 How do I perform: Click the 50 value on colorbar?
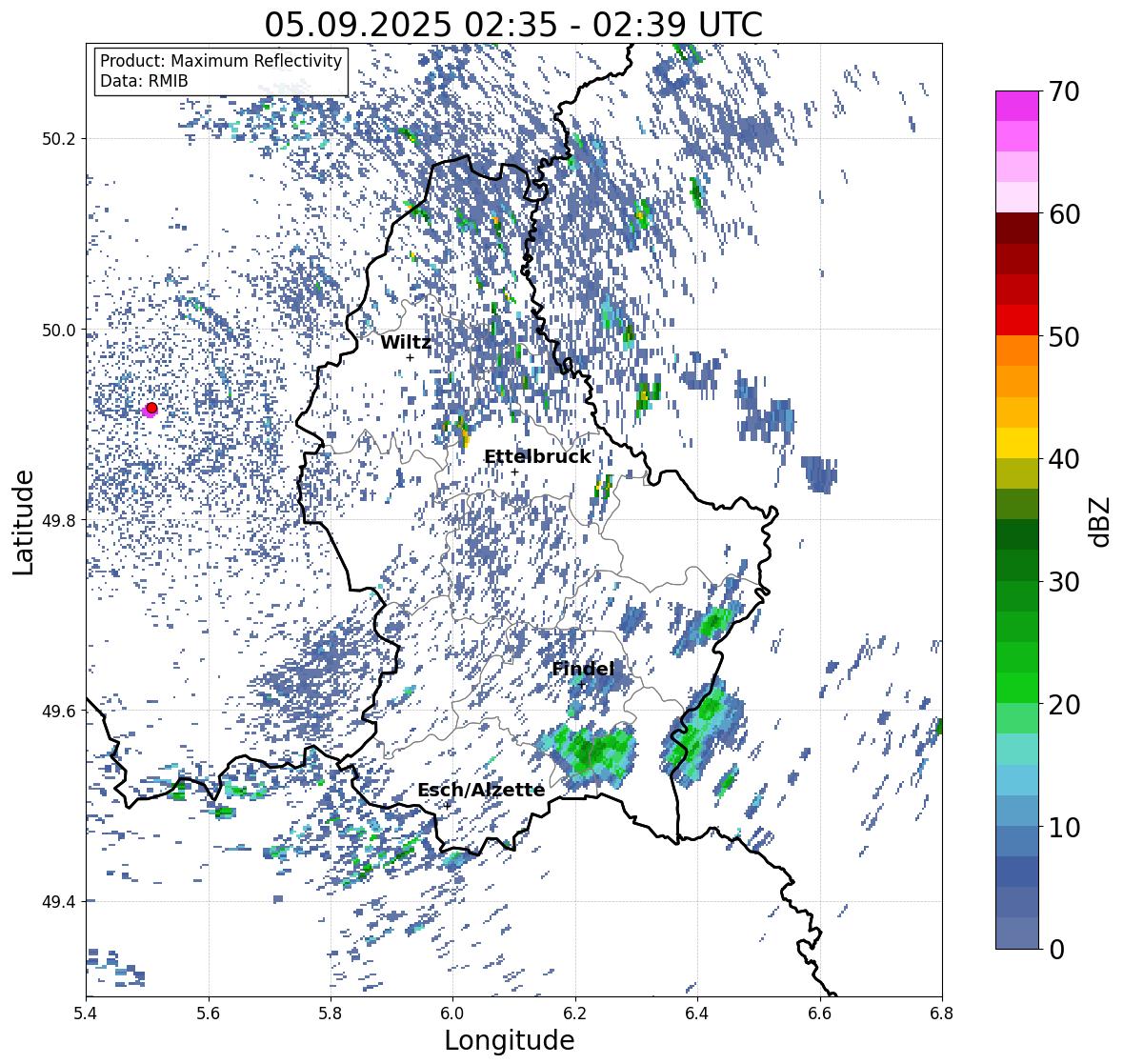[x=1063, y=336]
